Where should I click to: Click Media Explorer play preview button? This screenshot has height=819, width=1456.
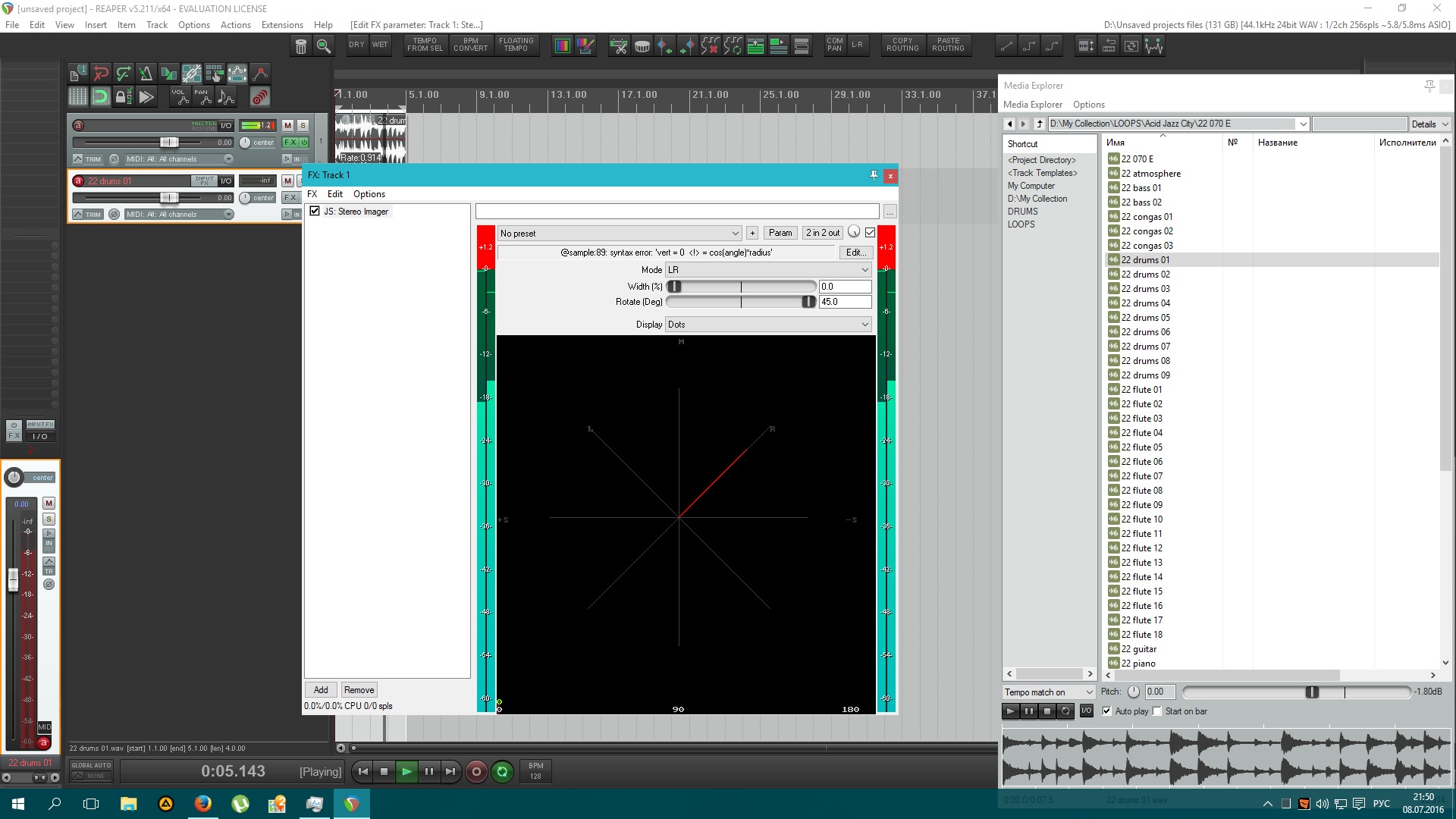tap(1010, 711)
